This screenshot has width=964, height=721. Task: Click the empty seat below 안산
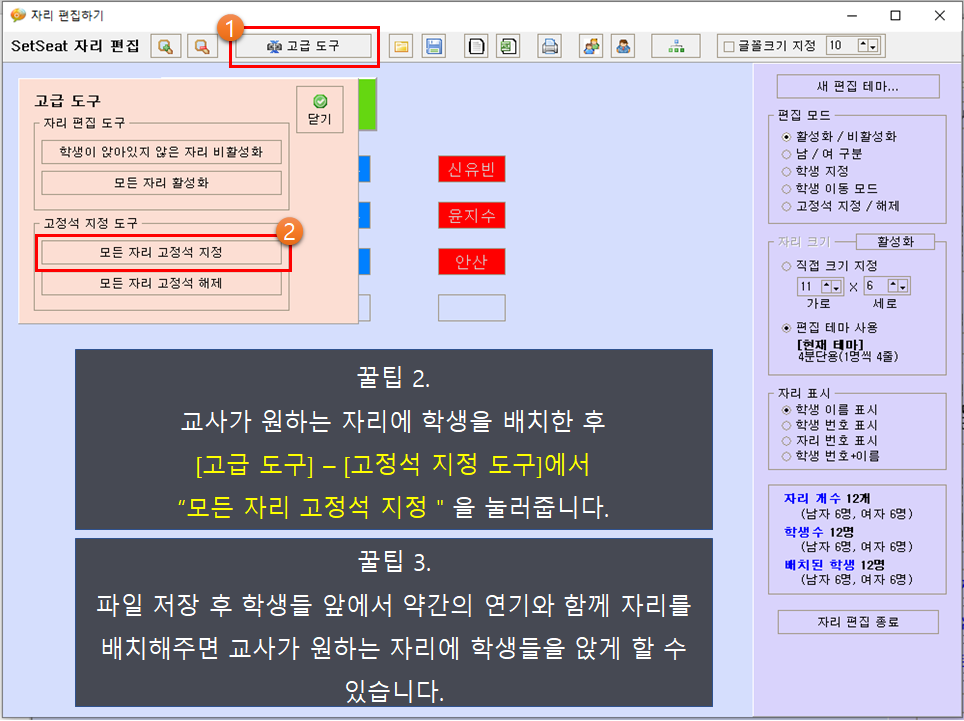click(472, 308)
